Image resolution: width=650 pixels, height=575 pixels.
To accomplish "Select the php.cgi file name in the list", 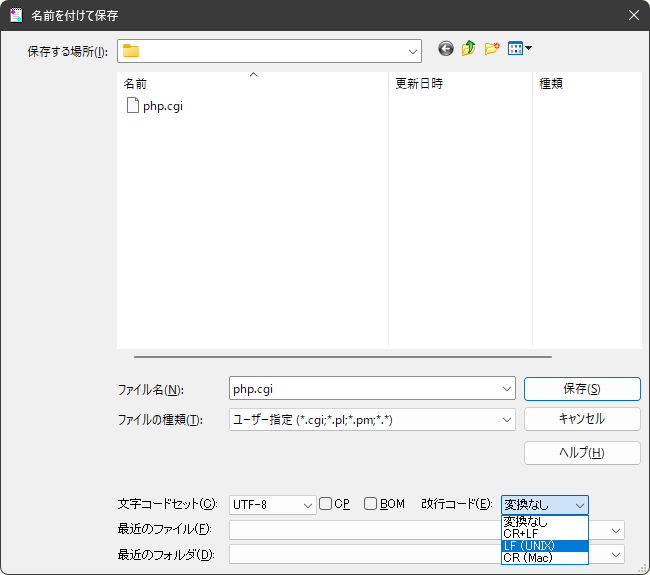I will coord(163,106).
